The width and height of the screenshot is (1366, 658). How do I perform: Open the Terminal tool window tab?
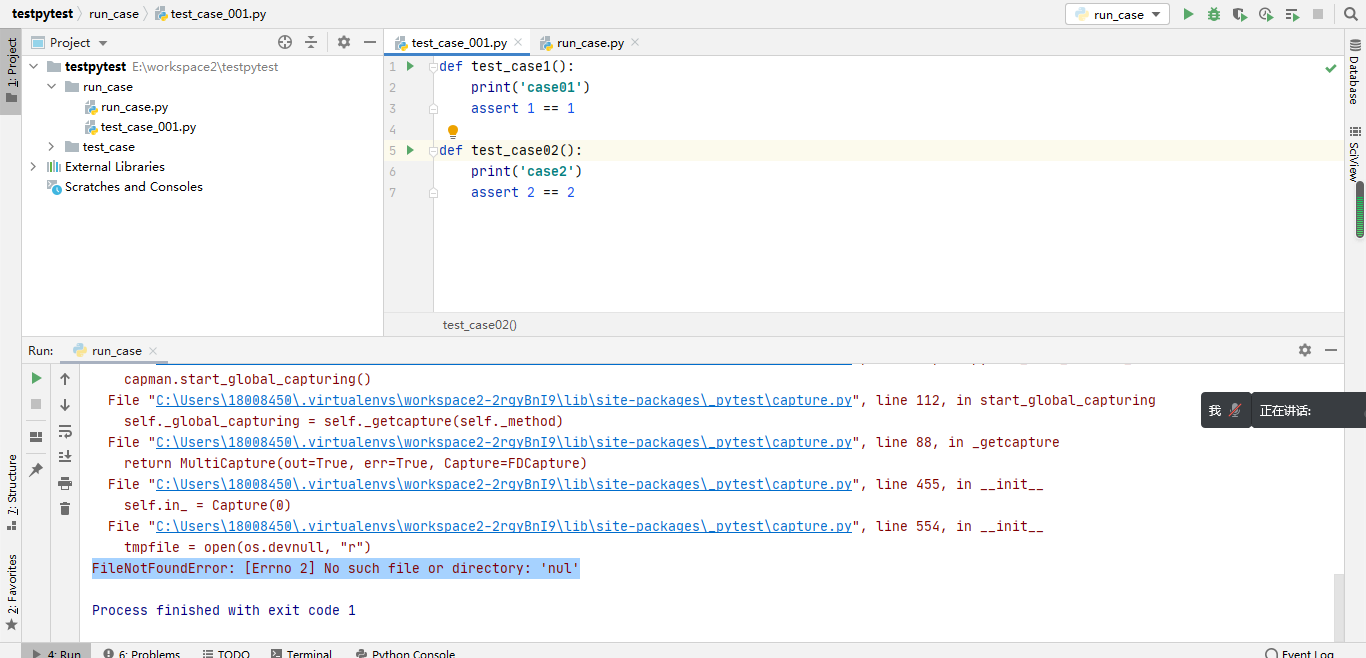(x=300, y=654)
